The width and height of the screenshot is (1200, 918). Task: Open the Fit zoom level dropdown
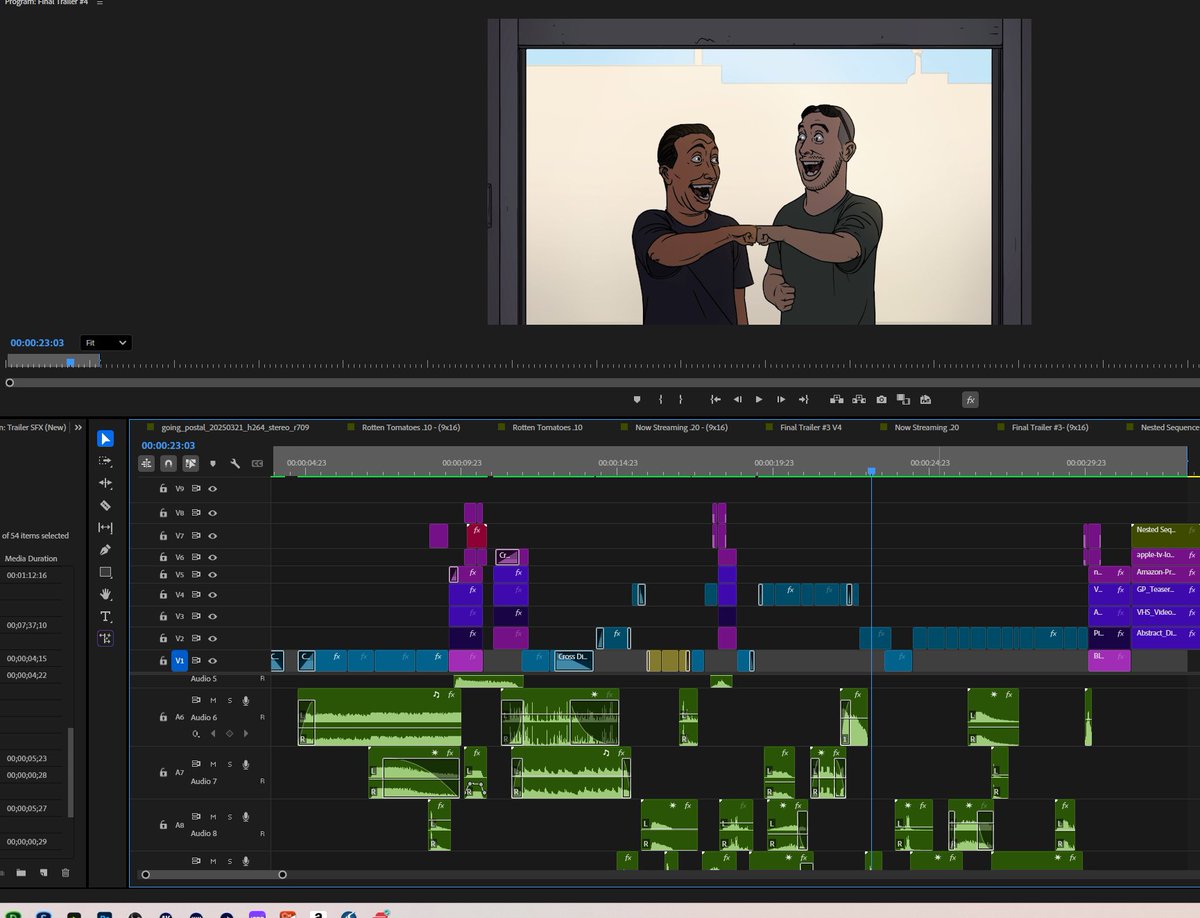(x=106, y=343)
